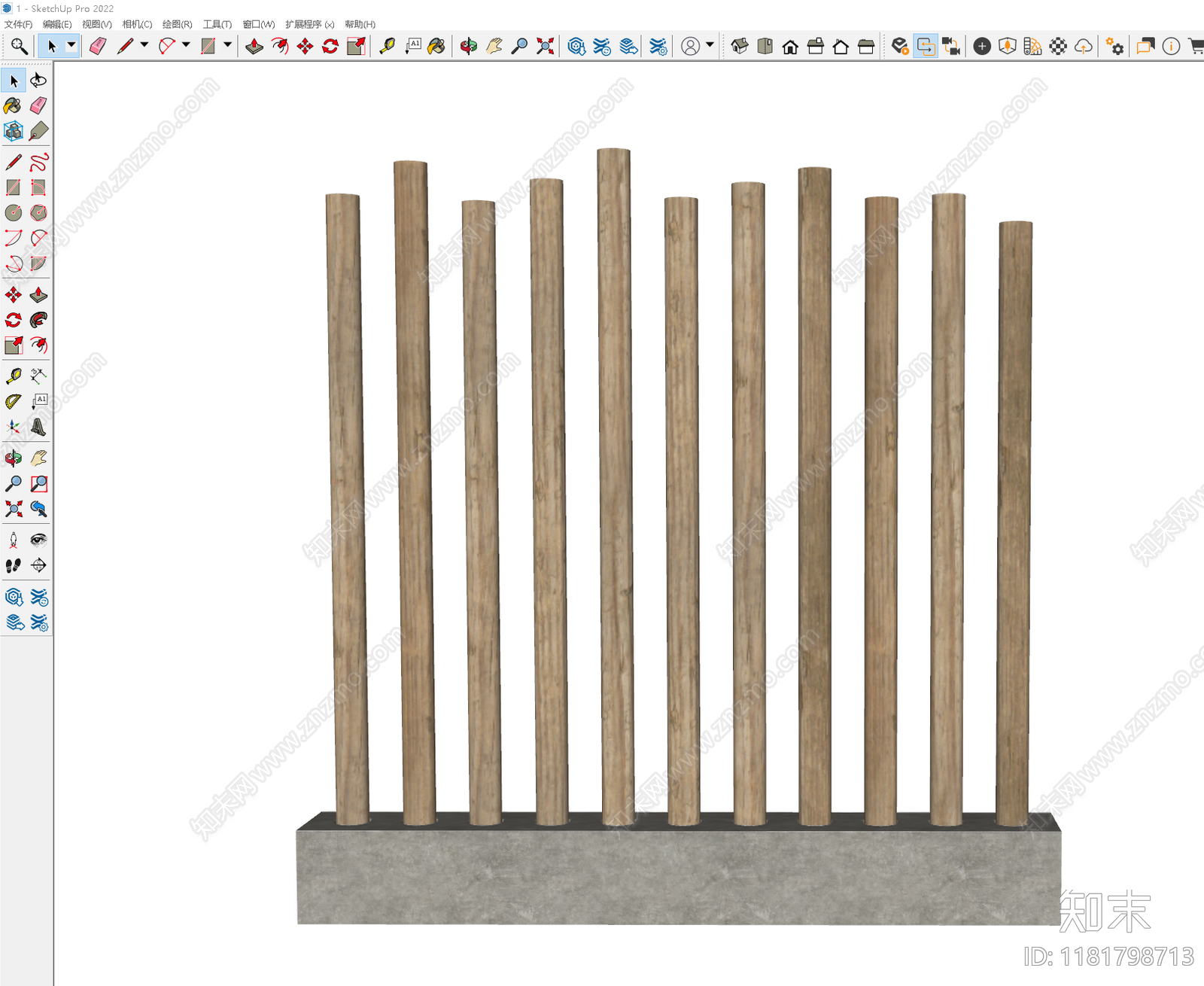1204x986 pixels.
Task: Toggle the highlighted scene-sync toolbar button
Action: click(x=926, y=47)
